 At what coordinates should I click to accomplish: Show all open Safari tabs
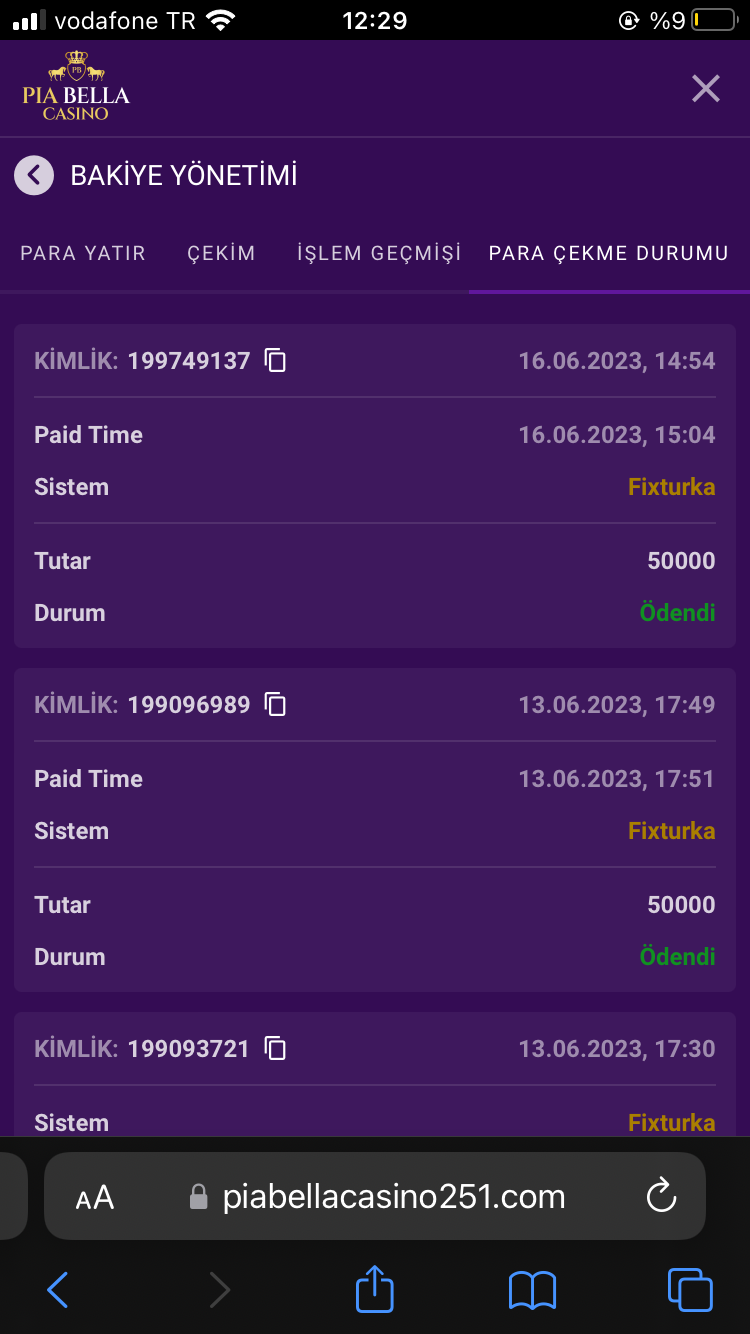(x=689, y=1290)
